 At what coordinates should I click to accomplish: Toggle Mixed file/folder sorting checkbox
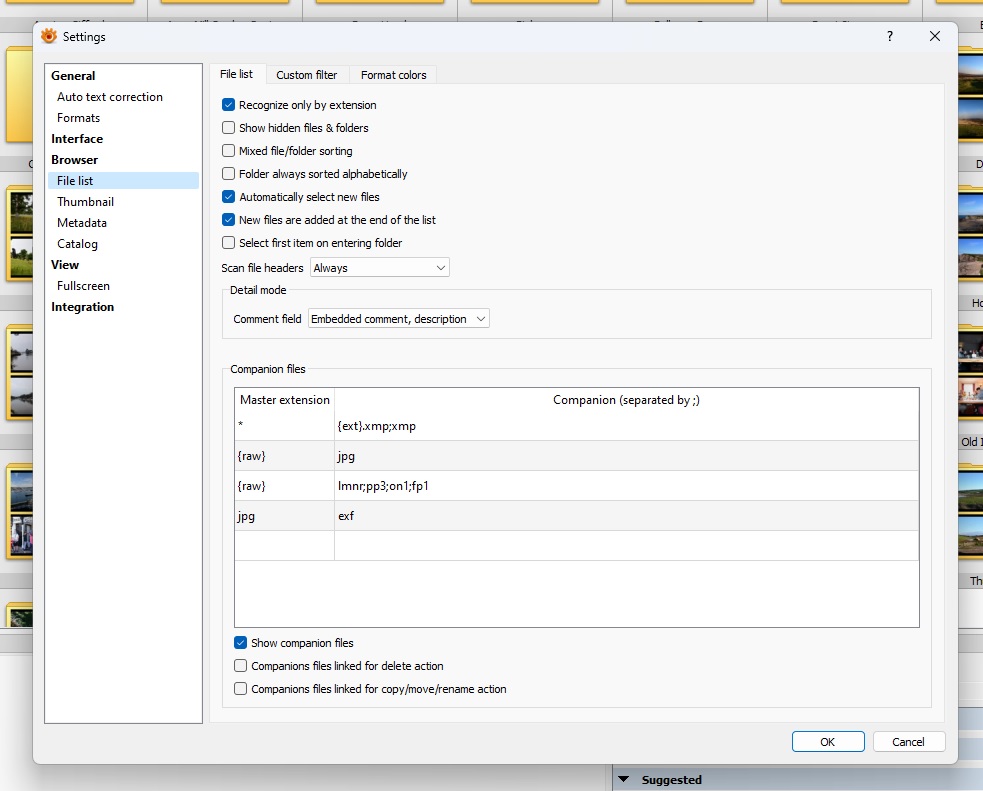pyautogui.click(x=229, y=151)
